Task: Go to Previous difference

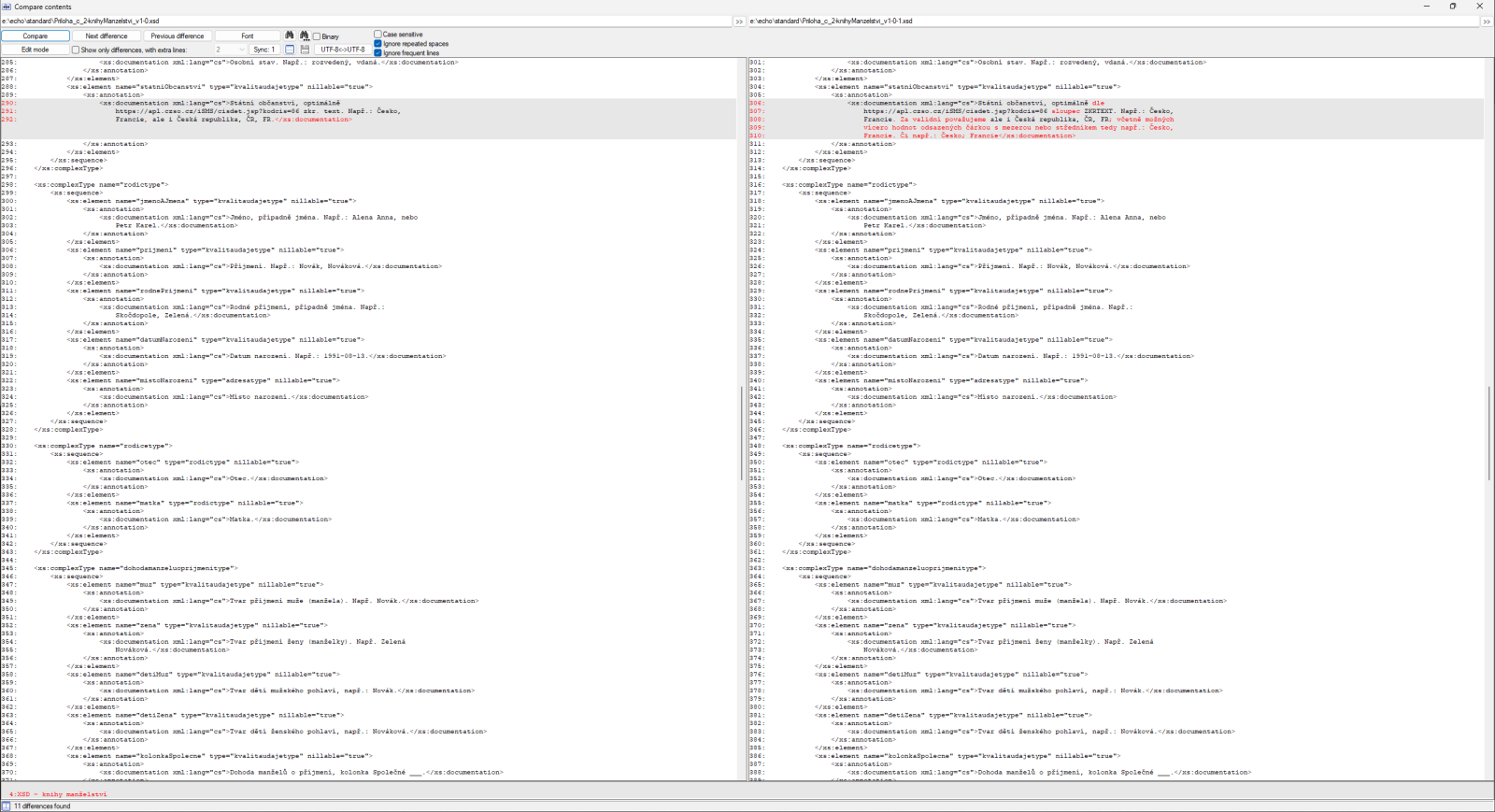Action: coord(178,36)
